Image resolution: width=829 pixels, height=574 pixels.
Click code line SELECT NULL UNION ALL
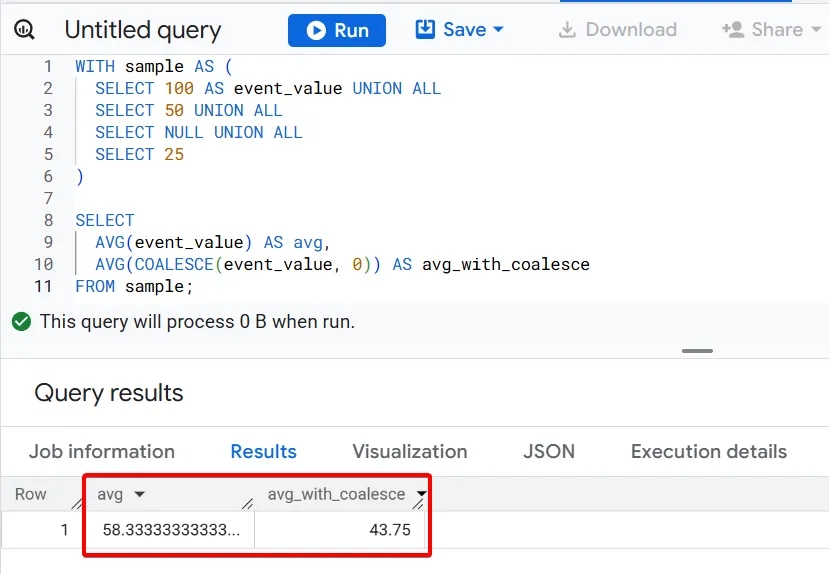tap(199, 132)
